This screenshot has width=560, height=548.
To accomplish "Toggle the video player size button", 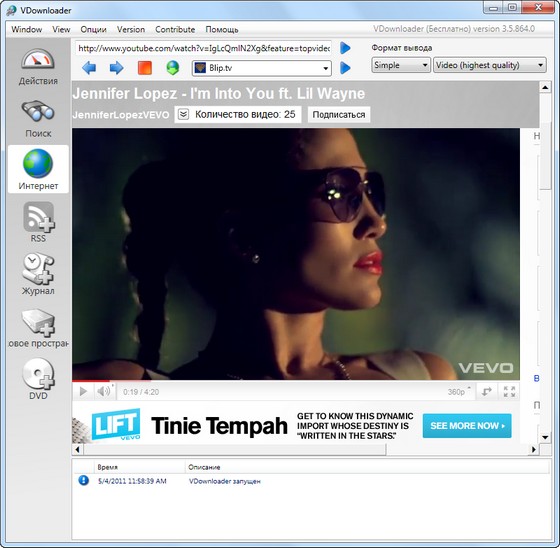I will [x=486, y=392].
